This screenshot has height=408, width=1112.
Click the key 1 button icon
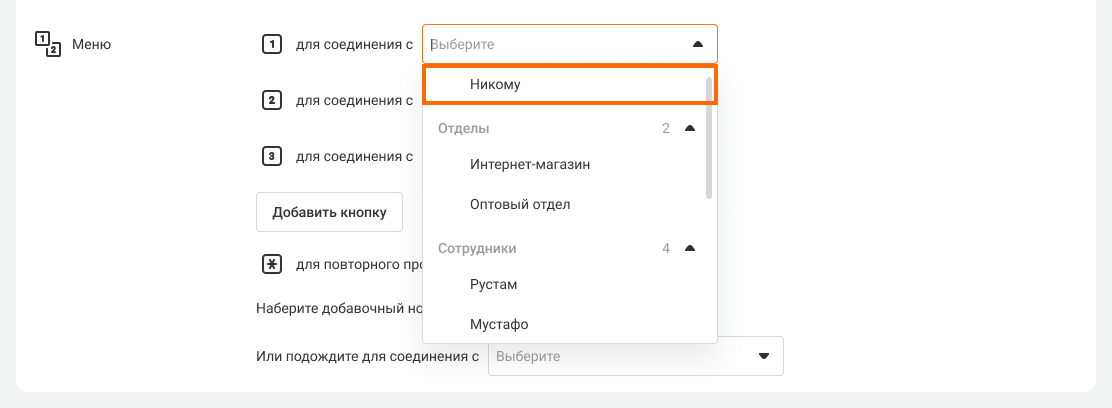click(x=270, y=44)
